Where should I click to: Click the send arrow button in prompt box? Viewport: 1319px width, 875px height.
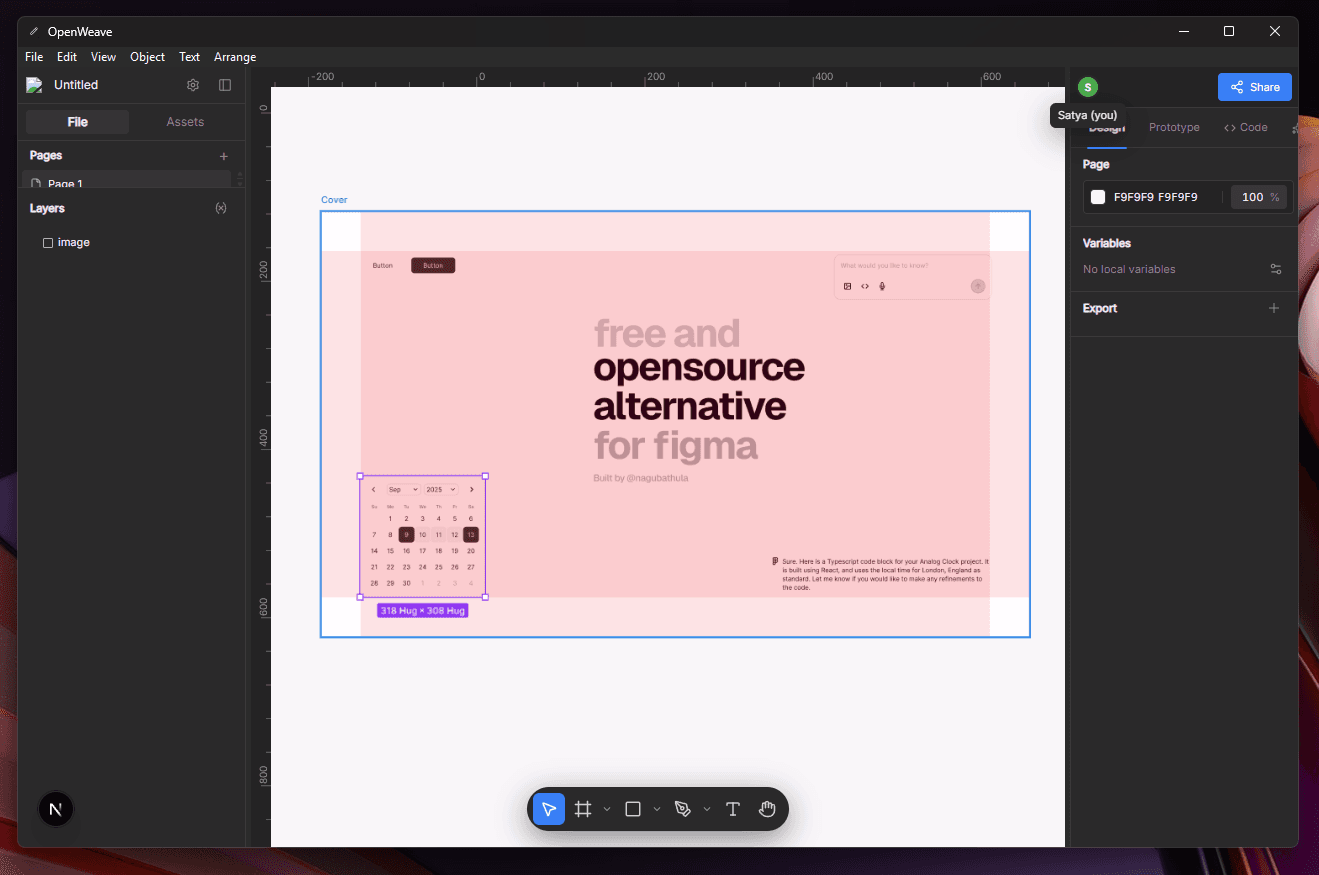point(978,286)
